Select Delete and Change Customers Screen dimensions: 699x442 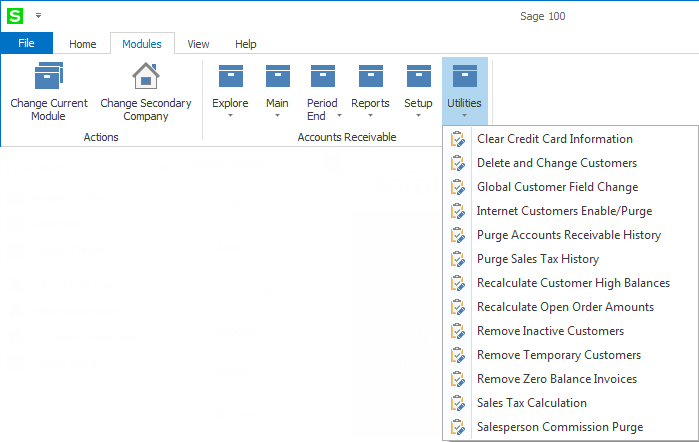(556, 163)
